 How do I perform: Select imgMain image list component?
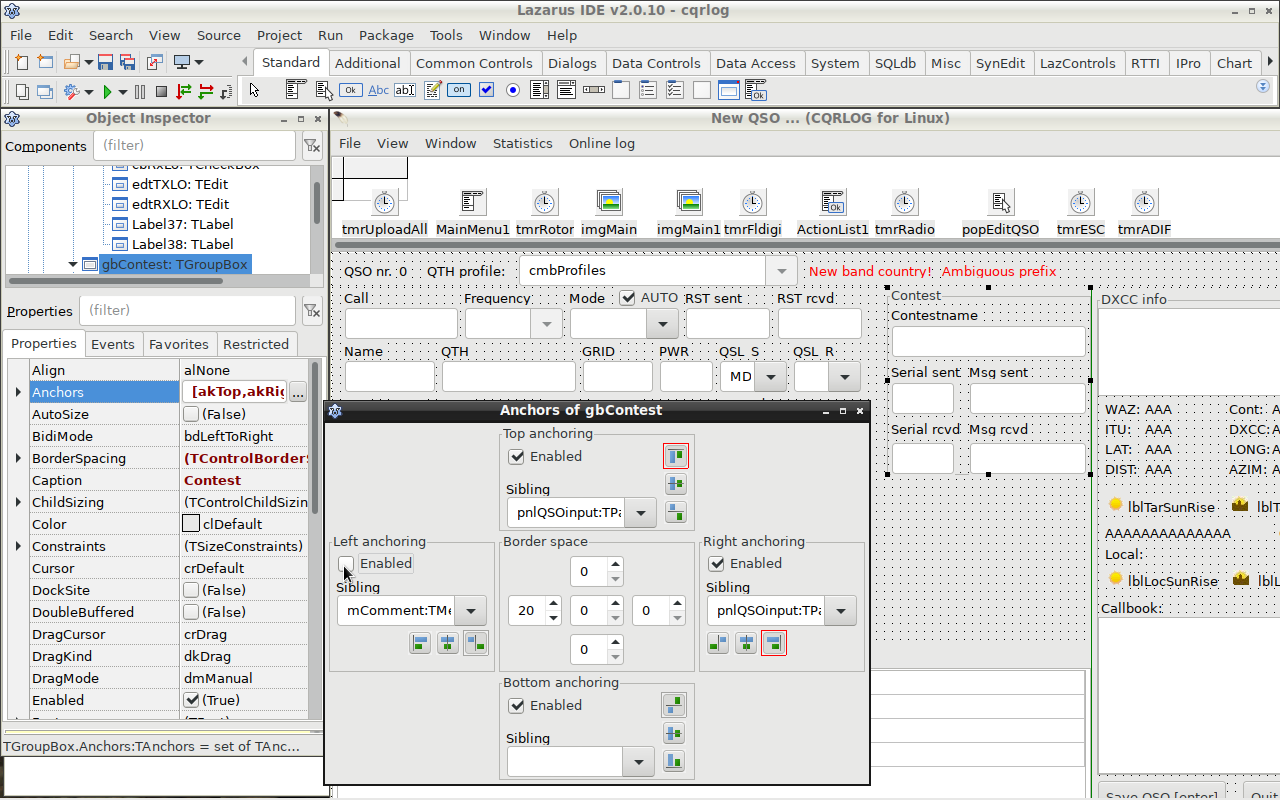609,203
